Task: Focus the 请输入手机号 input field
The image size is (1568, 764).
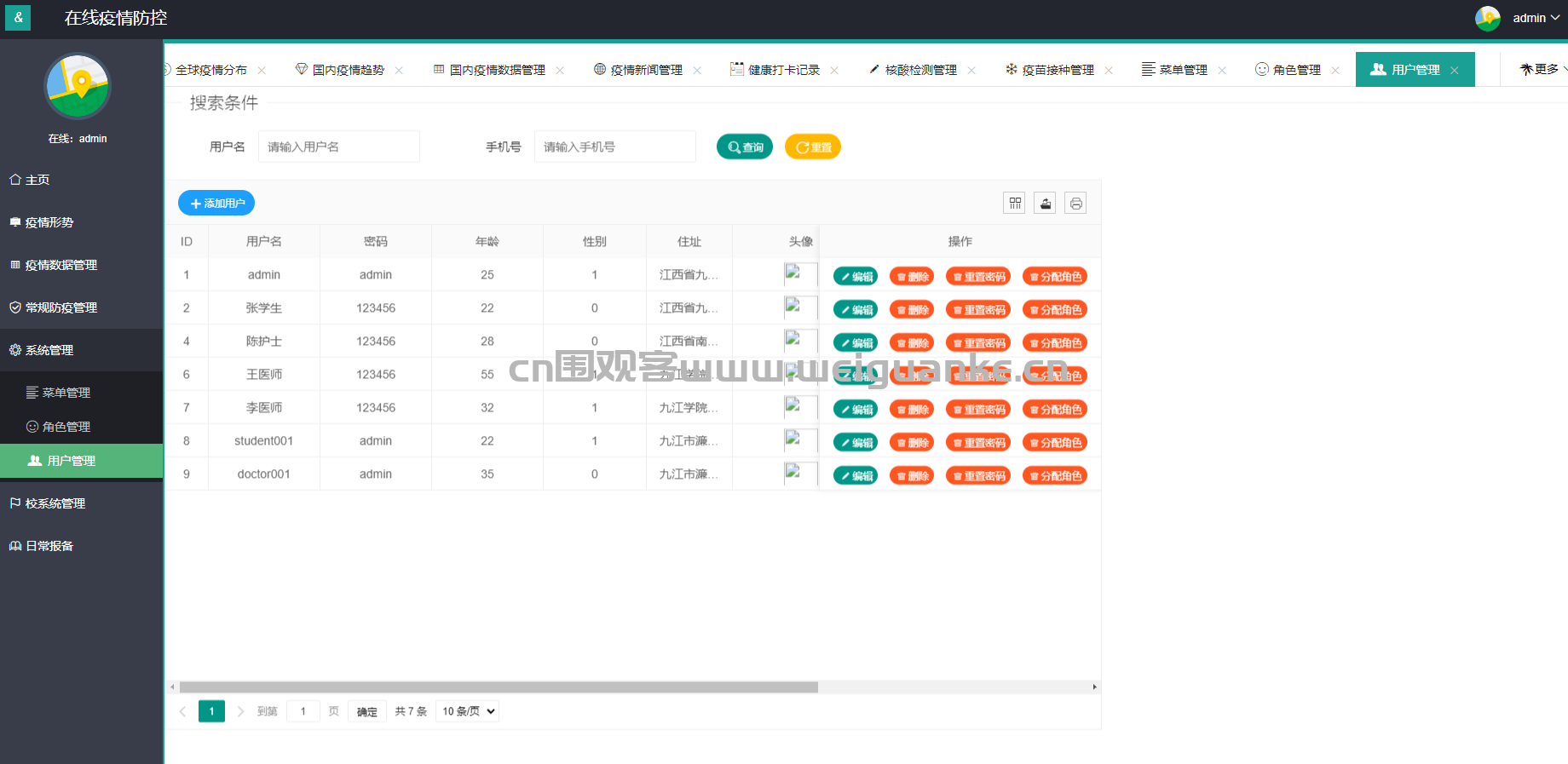Action: (614, 147)
